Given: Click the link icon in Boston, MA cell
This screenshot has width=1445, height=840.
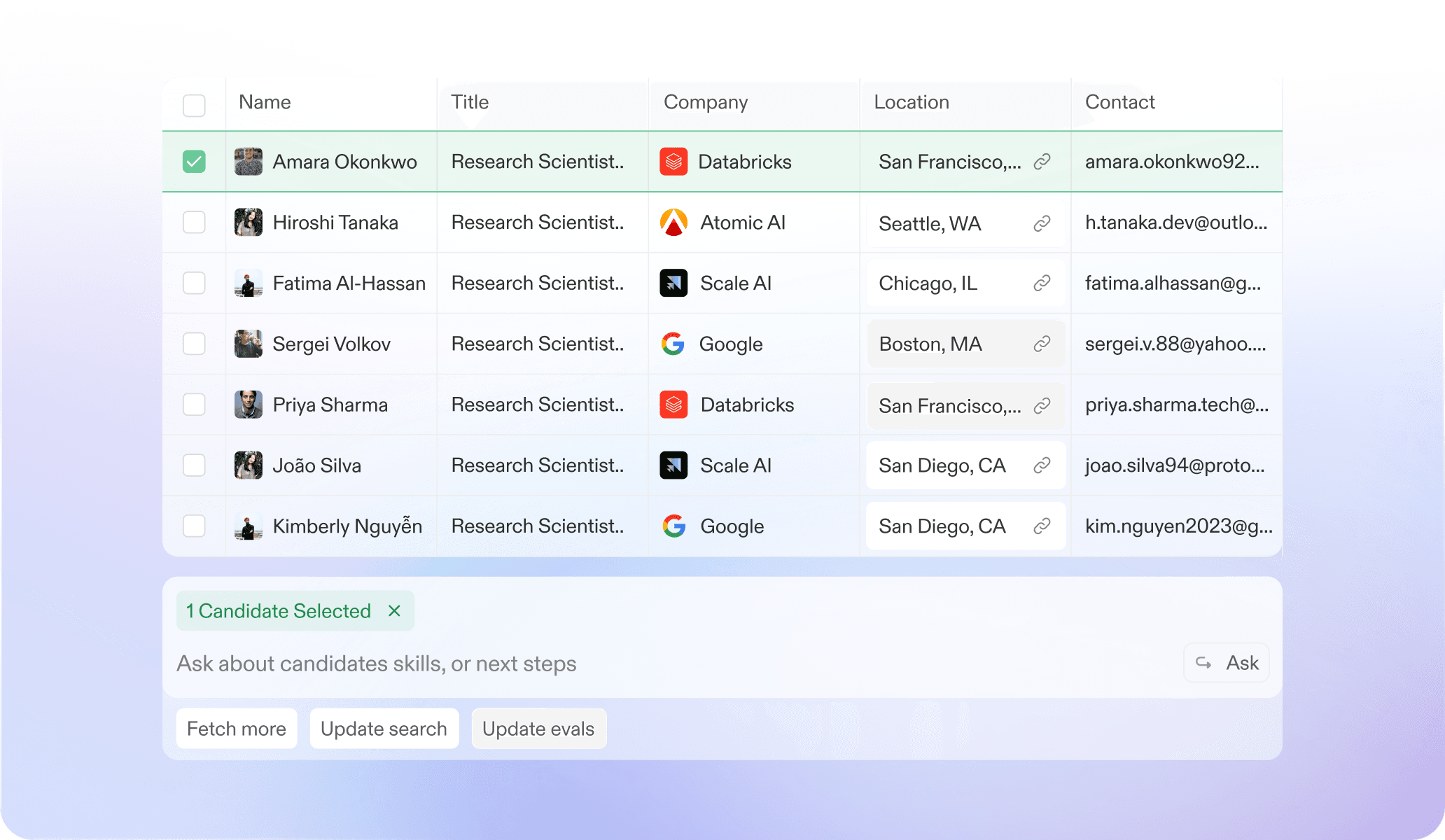Looking at the screenshot, I should [1042, 344].
